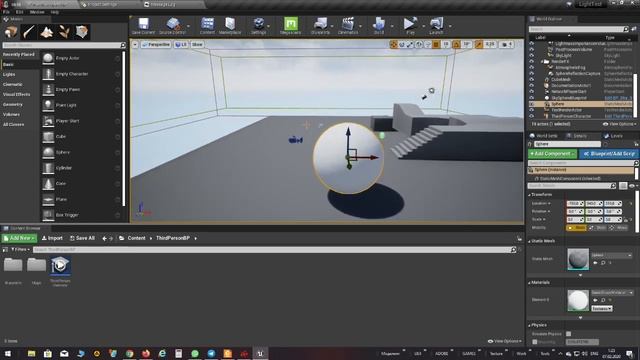Enable the Simulate Physics checkbox
Image resolution: width=640 pixels, height=360 pixels.
coord(569,334)
